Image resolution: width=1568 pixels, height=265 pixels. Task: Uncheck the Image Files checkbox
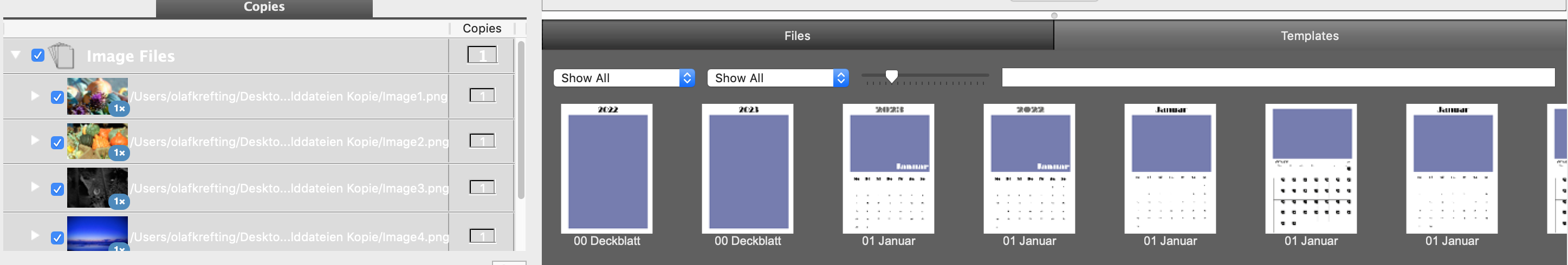[x=38, y=55]
